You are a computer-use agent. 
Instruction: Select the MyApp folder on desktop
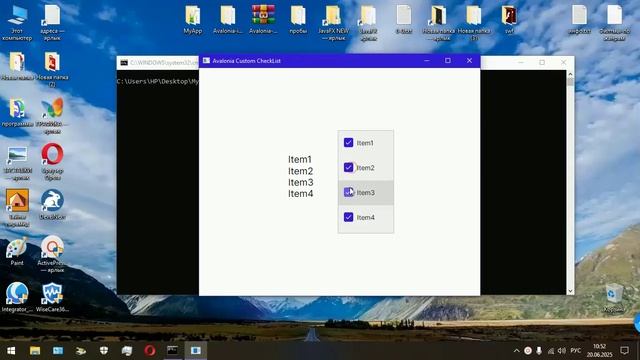coord(193,20)
